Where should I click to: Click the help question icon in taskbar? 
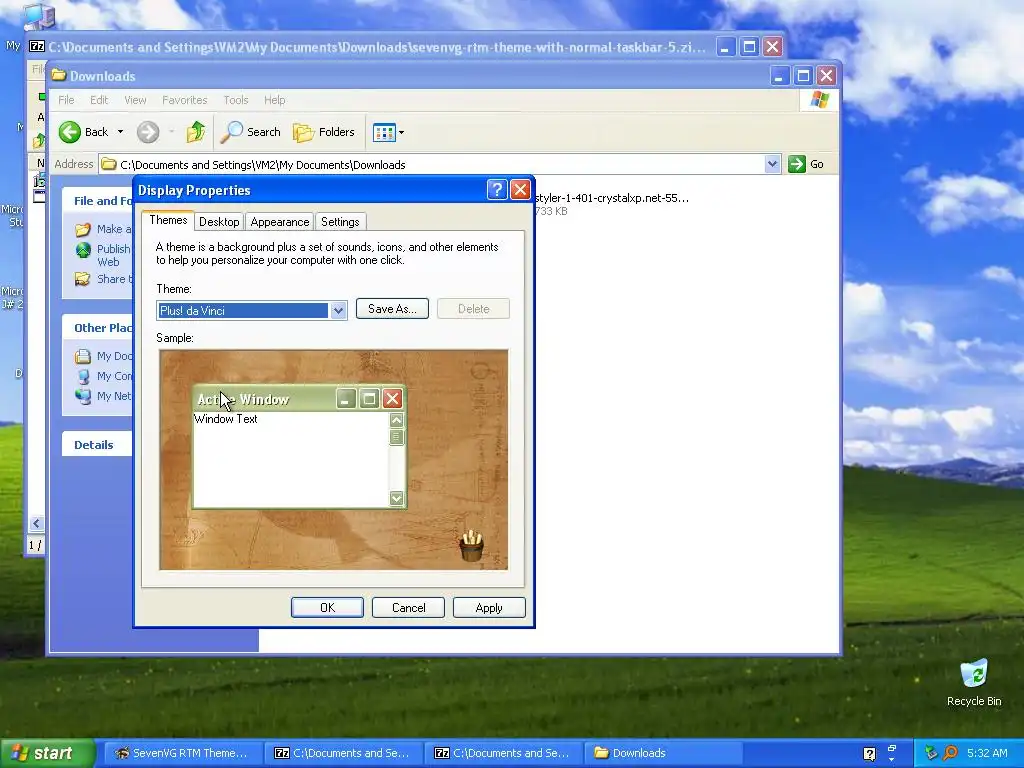point(869,754)
